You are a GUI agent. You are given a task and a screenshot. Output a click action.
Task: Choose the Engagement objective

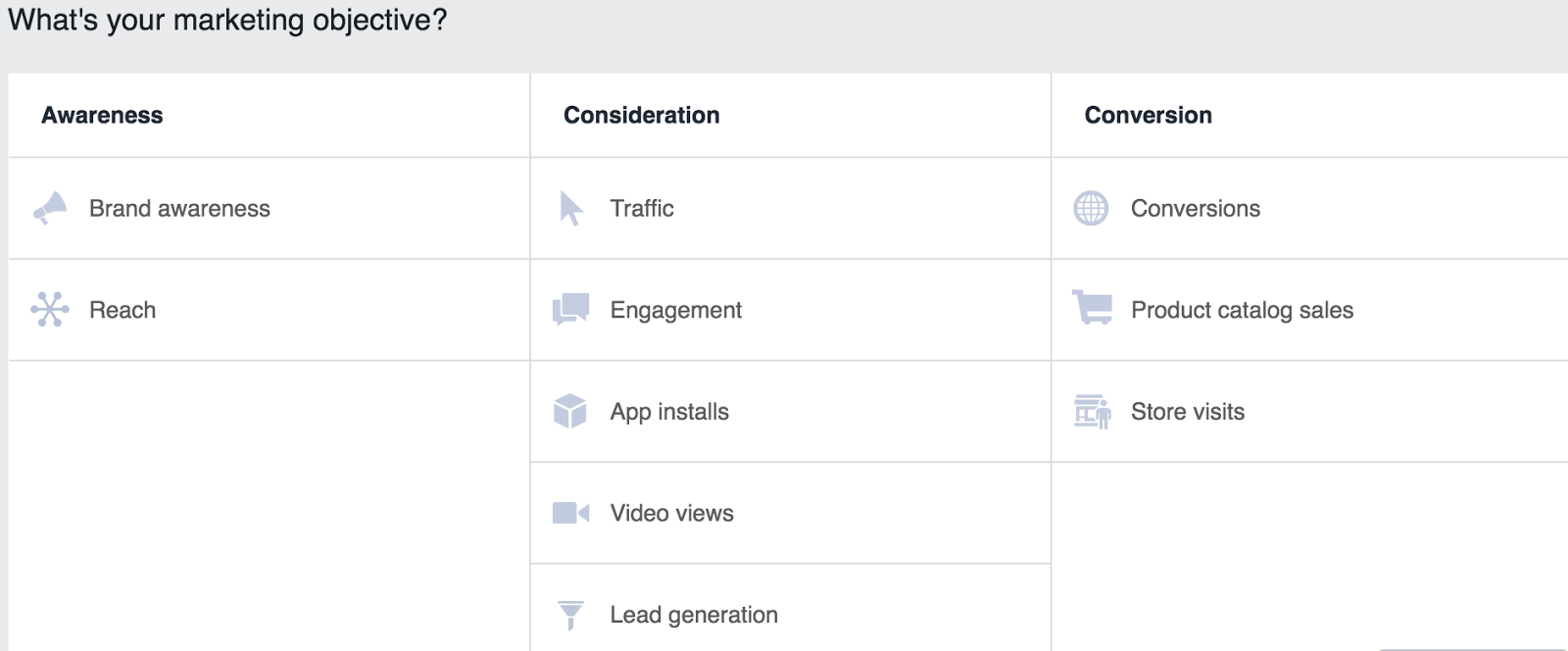coord(791,310)
